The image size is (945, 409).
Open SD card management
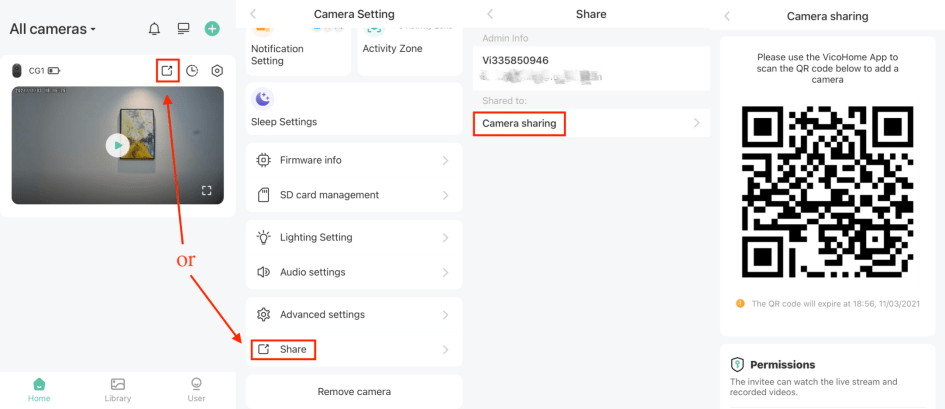(x=354, y=195)
